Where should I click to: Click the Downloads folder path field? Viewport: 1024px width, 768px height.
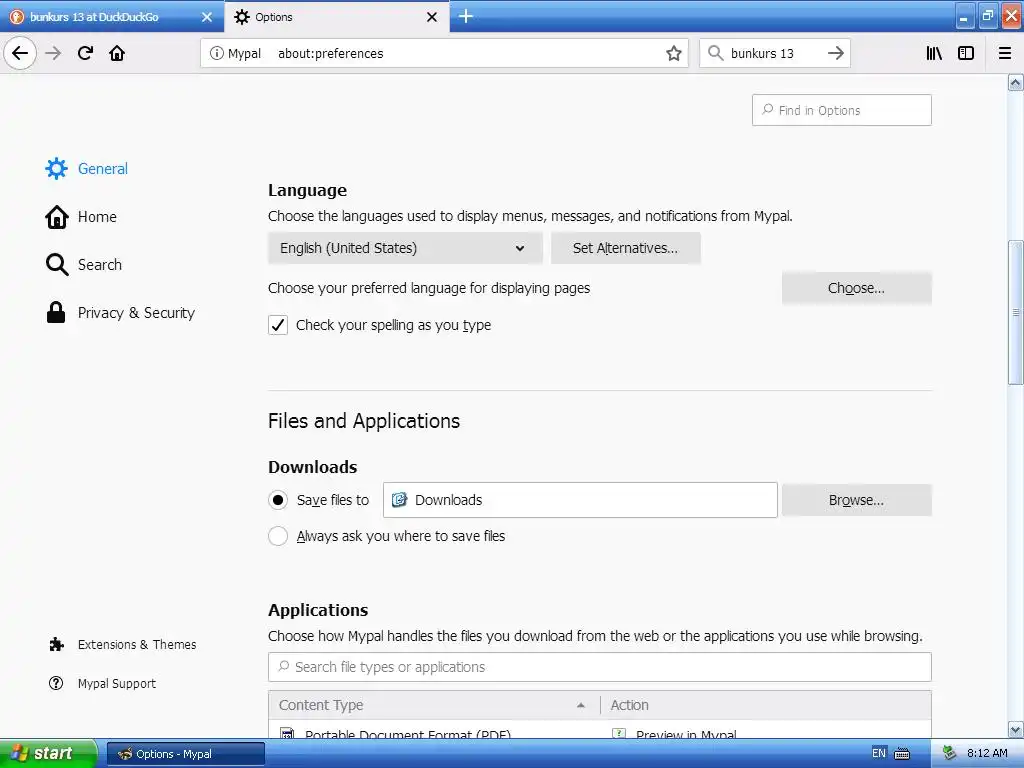(580, 500)
